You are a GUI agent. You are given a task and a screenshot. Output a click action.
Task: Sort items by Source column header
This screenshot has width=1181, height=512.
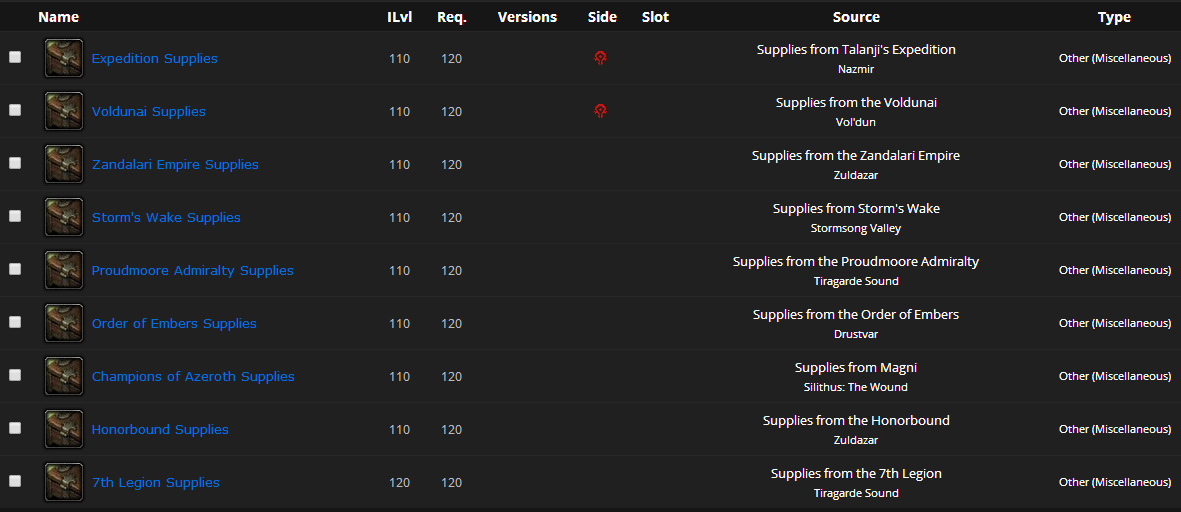856,17
